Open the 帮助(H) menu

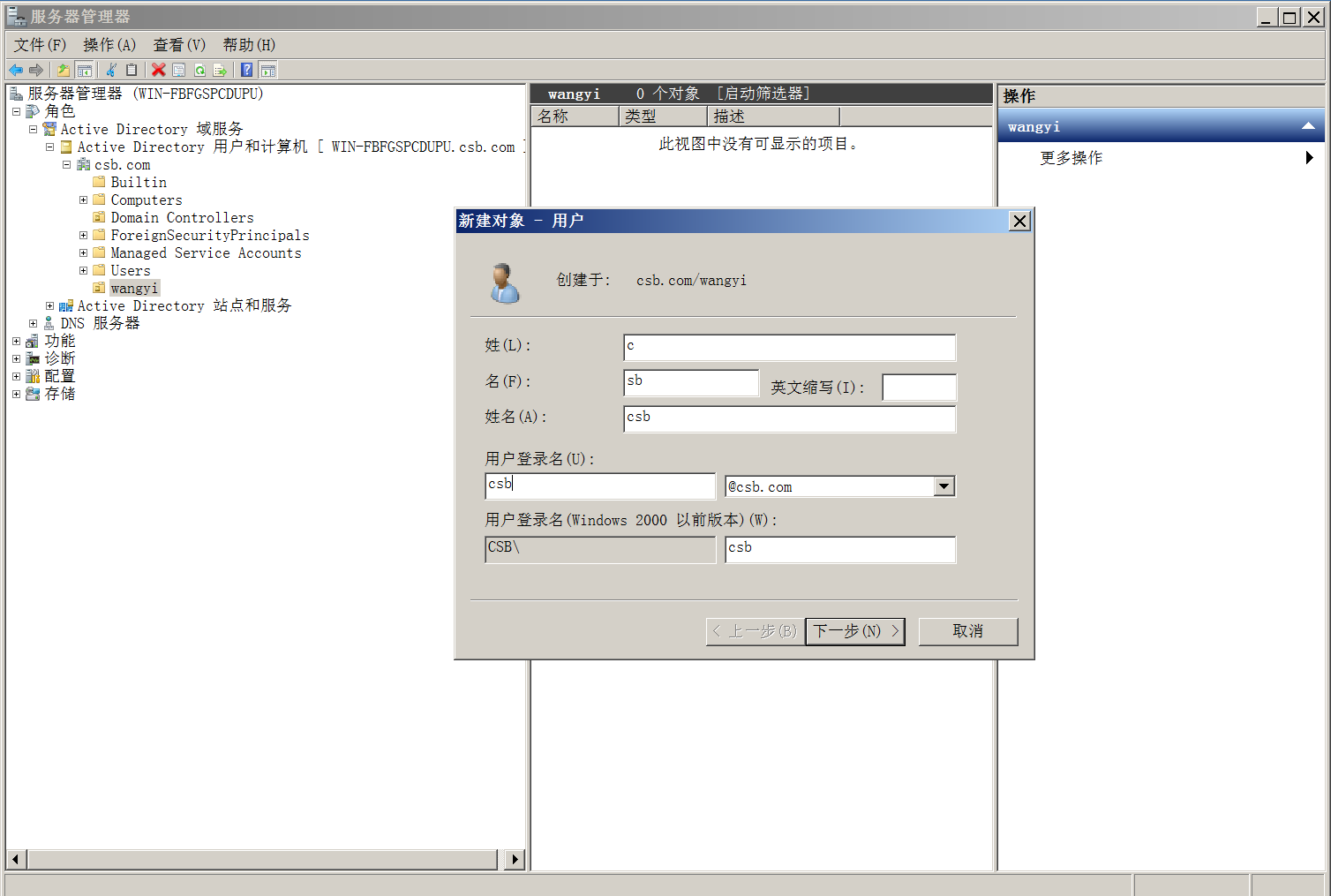pyautogui.click(x=249, y=45)
